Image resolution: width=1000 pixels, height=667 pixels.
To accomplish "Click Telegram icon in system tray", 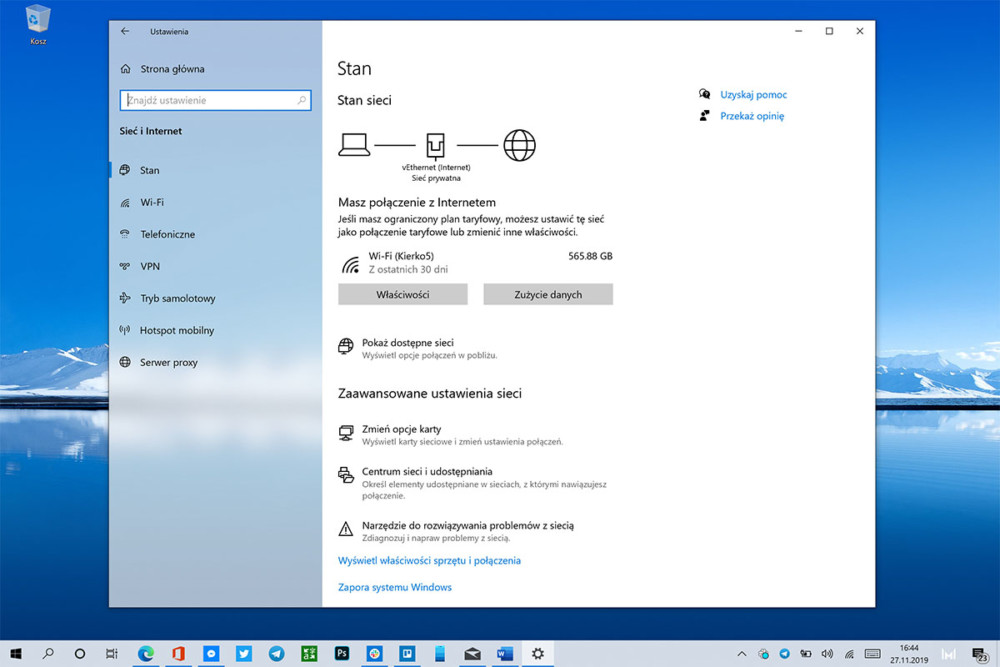I will pyautogui.click(x=784, y=654).
